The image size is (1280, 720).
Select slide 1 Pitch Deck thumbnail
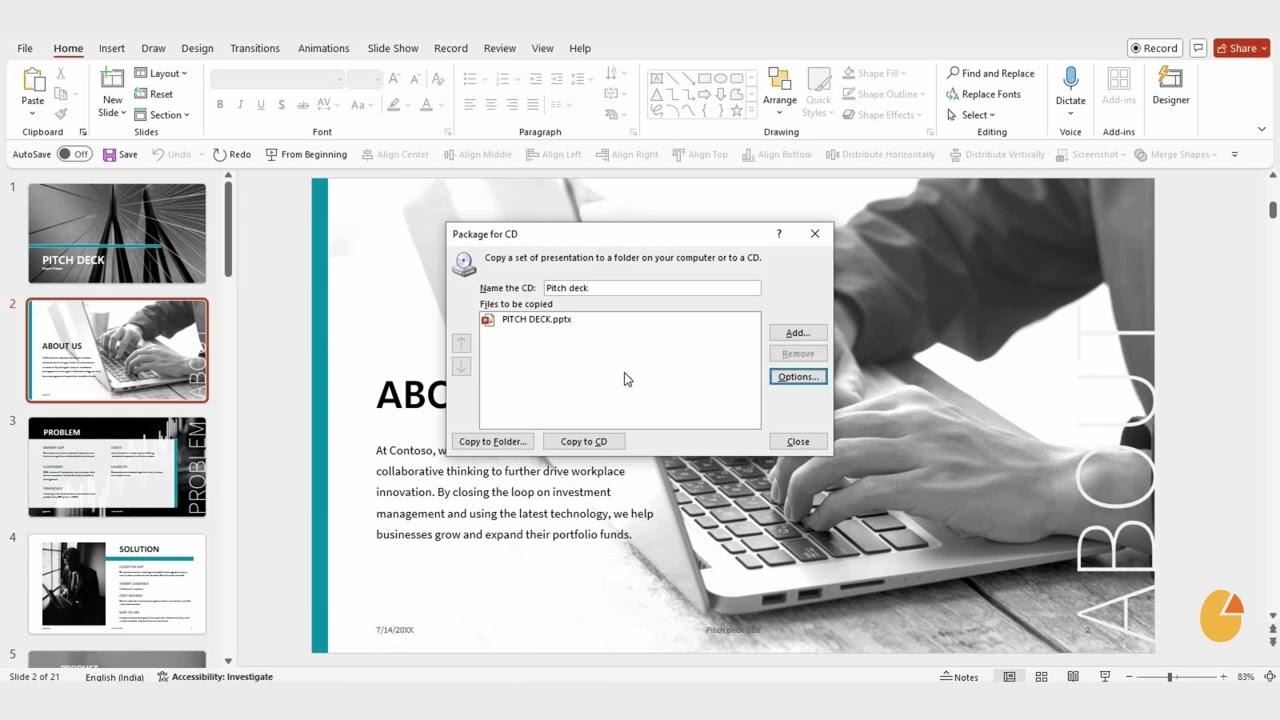(x=117, y=233)
